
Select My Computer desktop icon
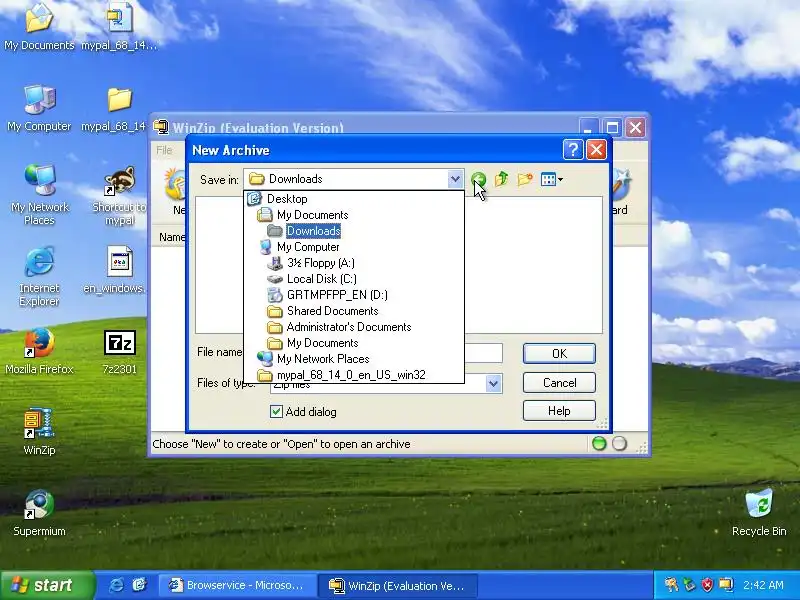tap(39, 108)
